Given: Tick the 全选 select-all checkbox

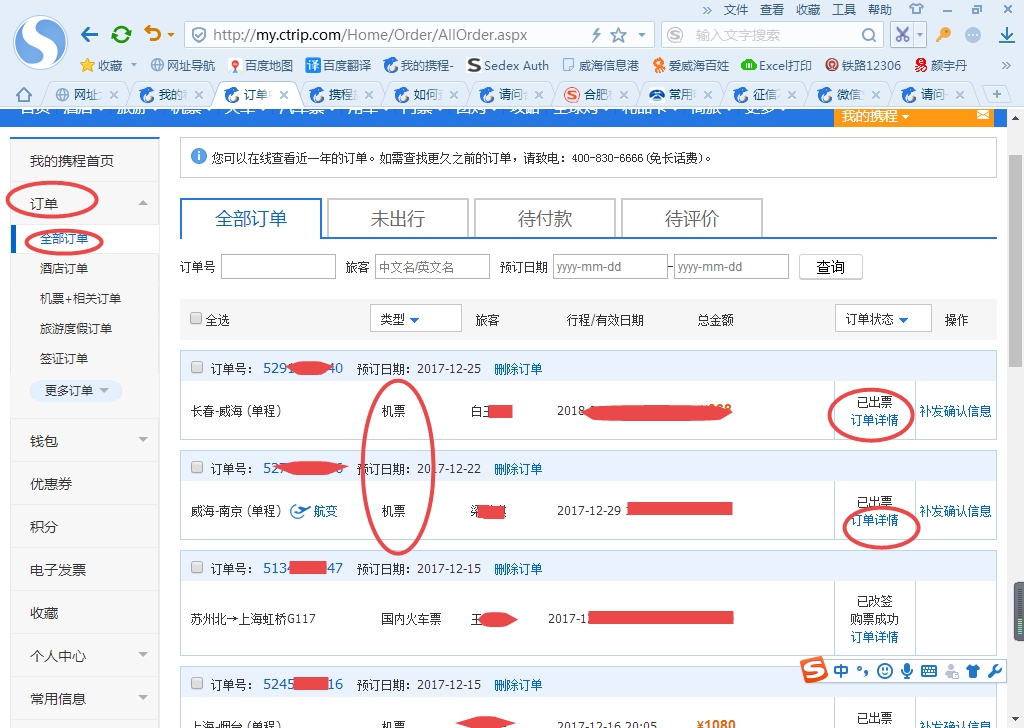Looking at the screenshot, I should coord(196,318).
